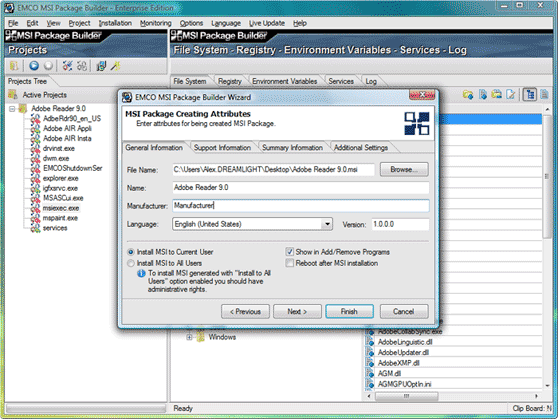This screenshot has width=558, height=419.
Task: Select EMCOShutdownSer in Projects Tree
Action: click(x=73, y=168)
